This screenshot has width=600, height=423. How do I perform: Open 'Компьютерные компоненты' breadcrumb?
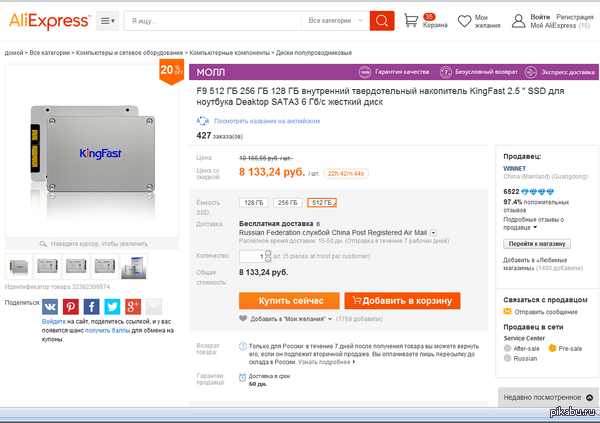230,53
